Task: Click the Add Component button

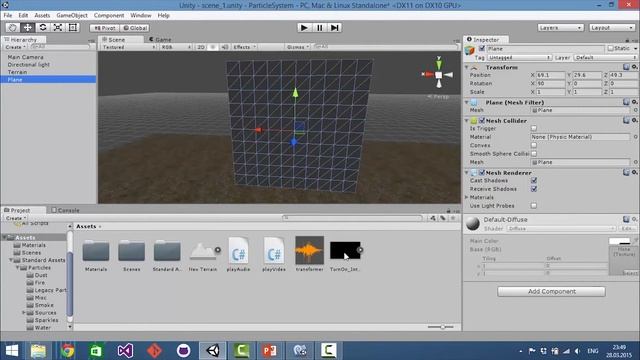Action: coord(551,291)
